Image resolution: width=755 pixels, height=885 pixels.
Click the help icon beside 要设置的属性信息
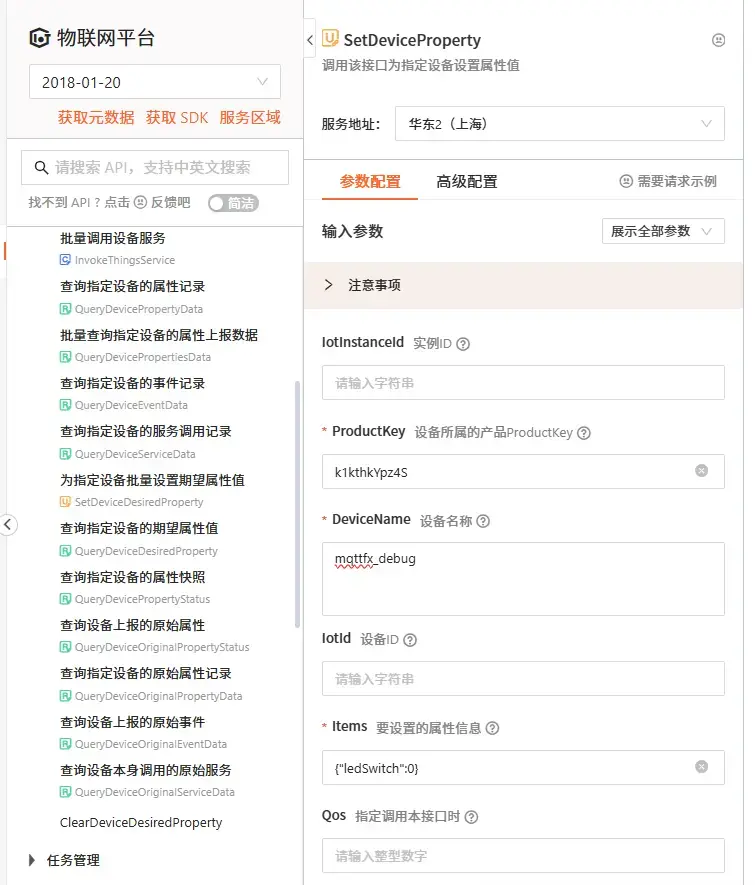click(x=492, y=729)
